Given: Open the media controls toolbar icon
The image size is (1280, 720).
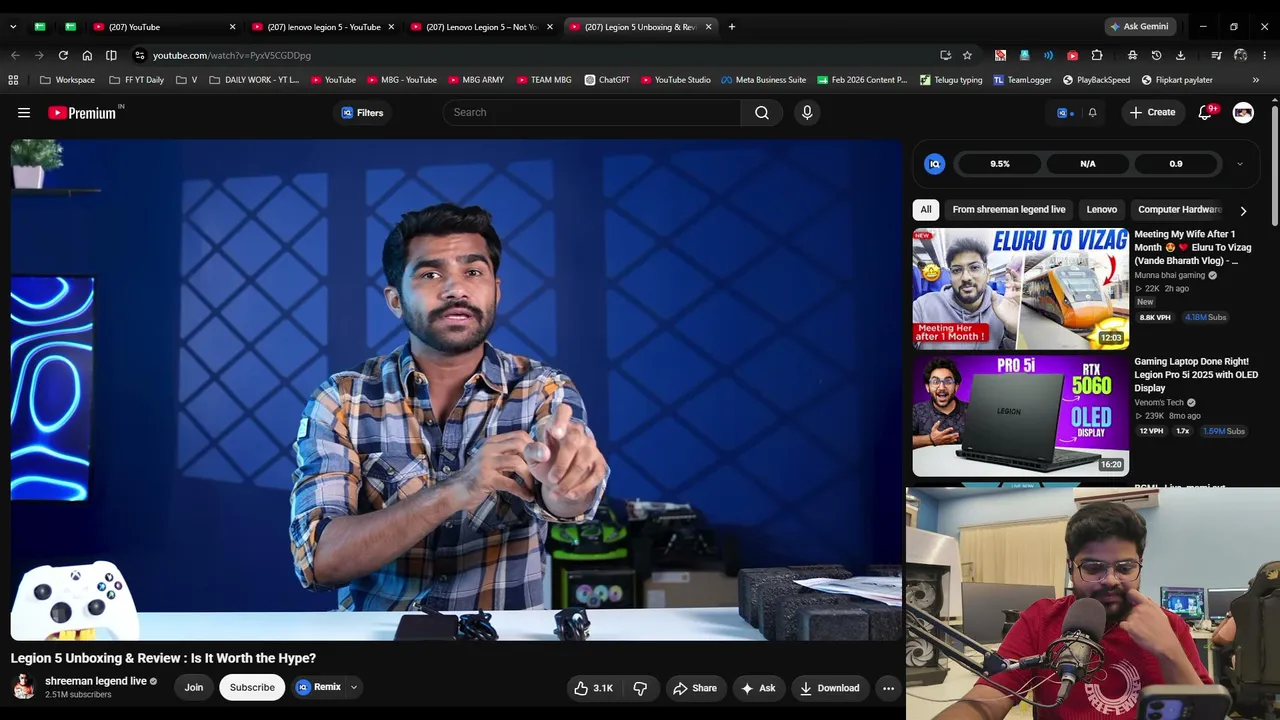Looking at the screenshot, I should [1216, 55].
